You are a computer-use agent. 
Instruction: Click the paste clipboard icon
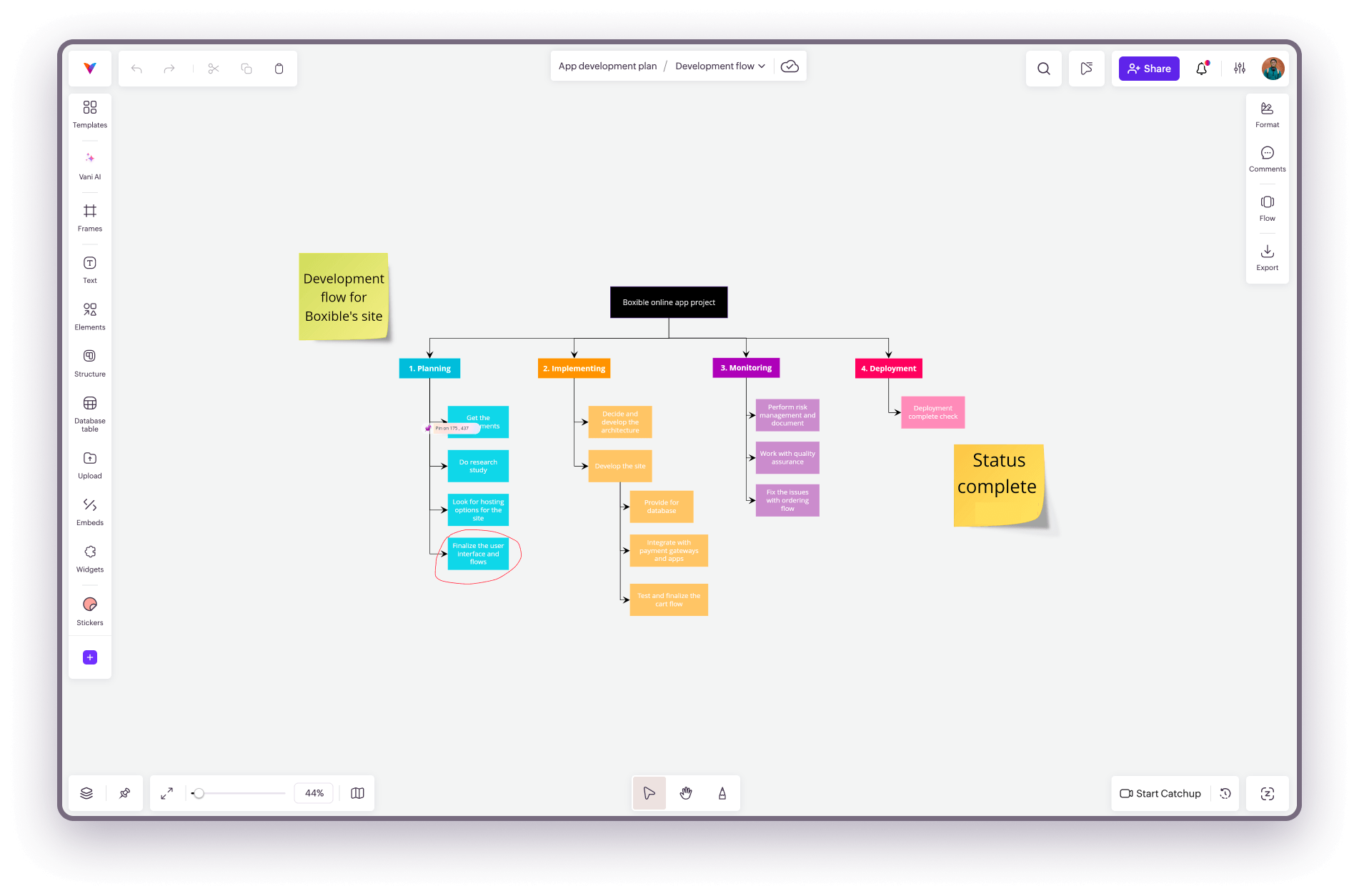point(279,69)
